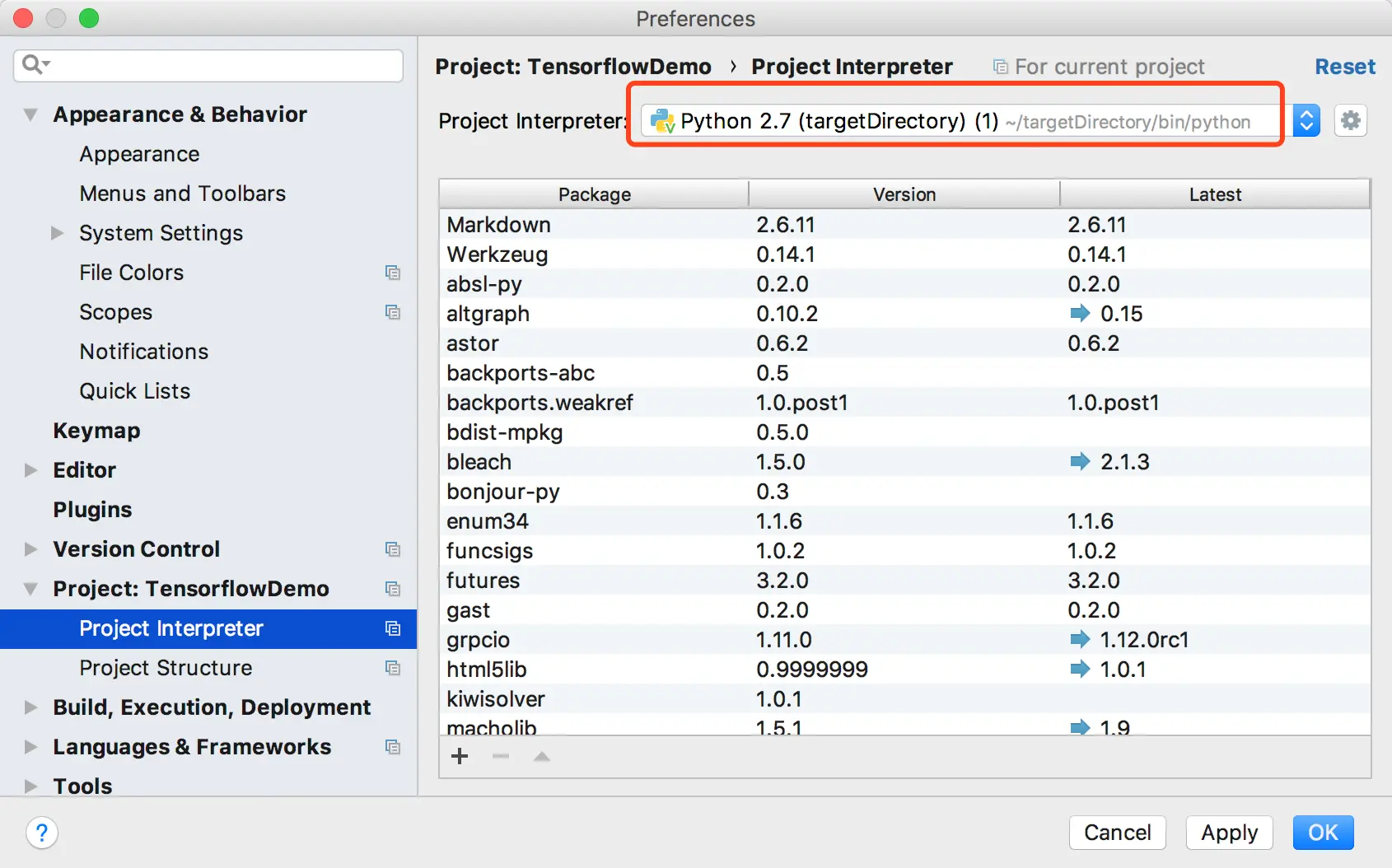
Task: Open Project Structure settings page
Action: tap(166, 668)
